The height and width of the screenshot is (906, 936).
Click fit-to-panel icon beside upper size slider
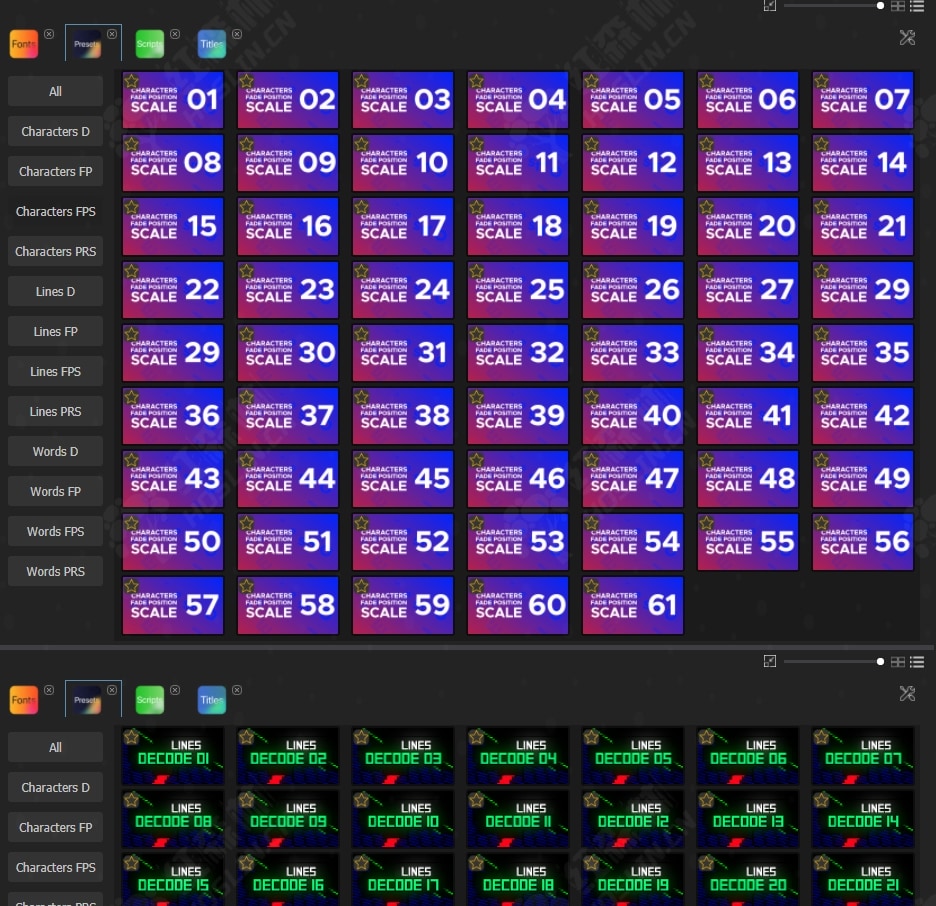pyautogui.click(x=770, y=6)
